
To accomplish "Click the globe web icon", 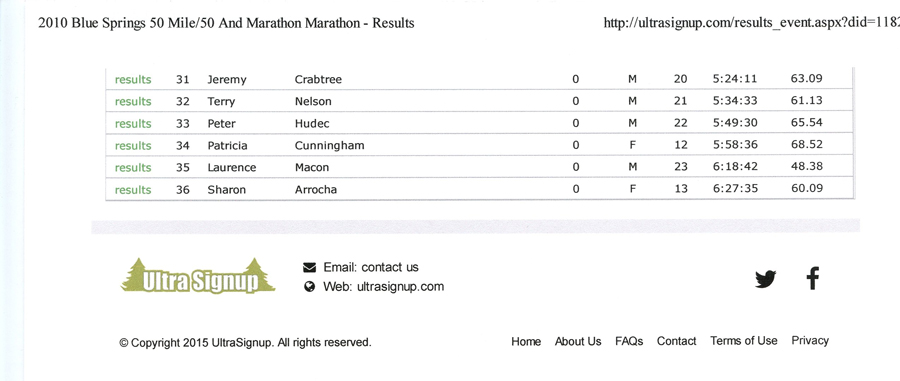I will 309,287.
